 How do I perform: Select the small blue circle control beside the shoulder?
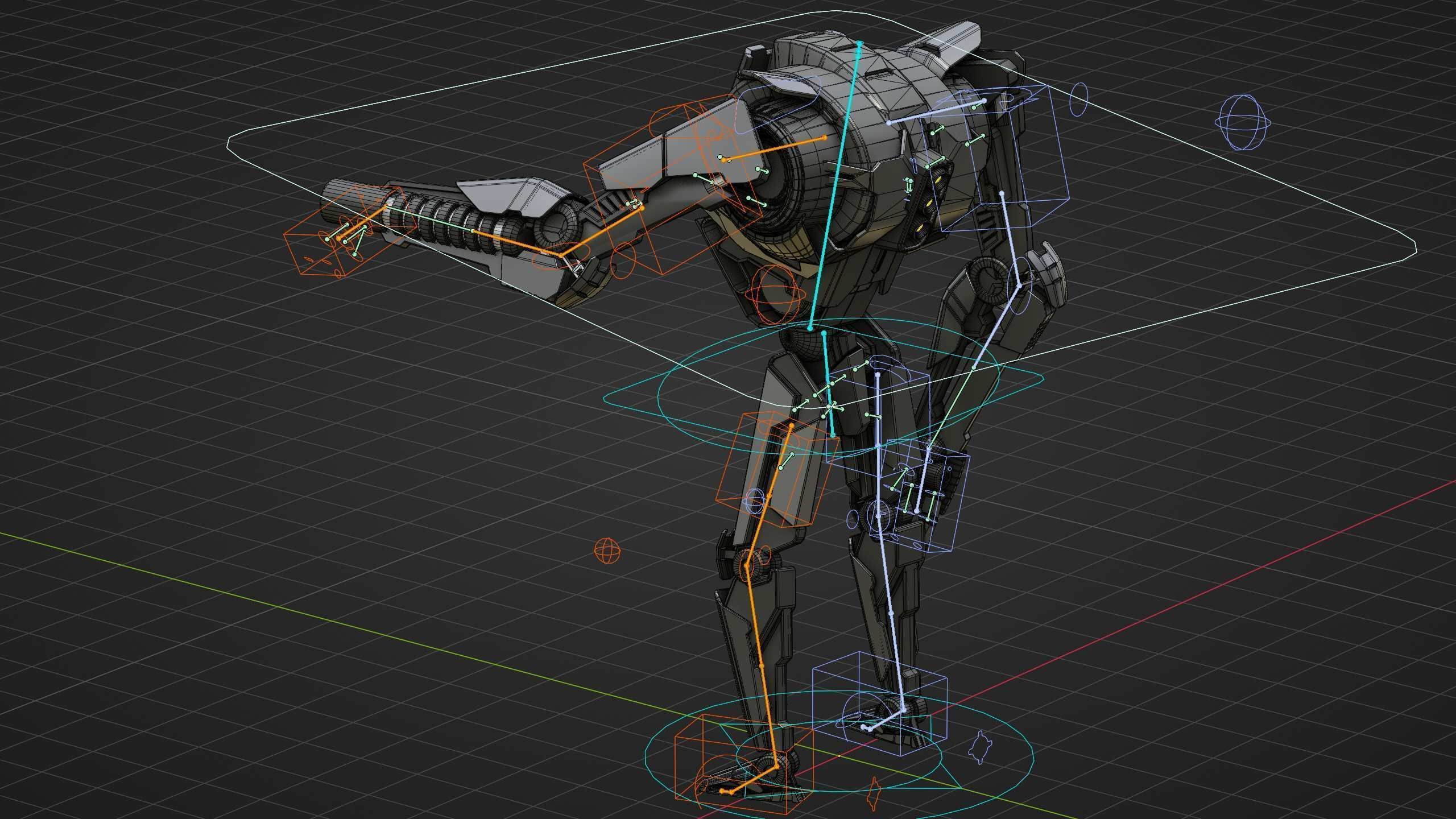(x=1079, y=100)
